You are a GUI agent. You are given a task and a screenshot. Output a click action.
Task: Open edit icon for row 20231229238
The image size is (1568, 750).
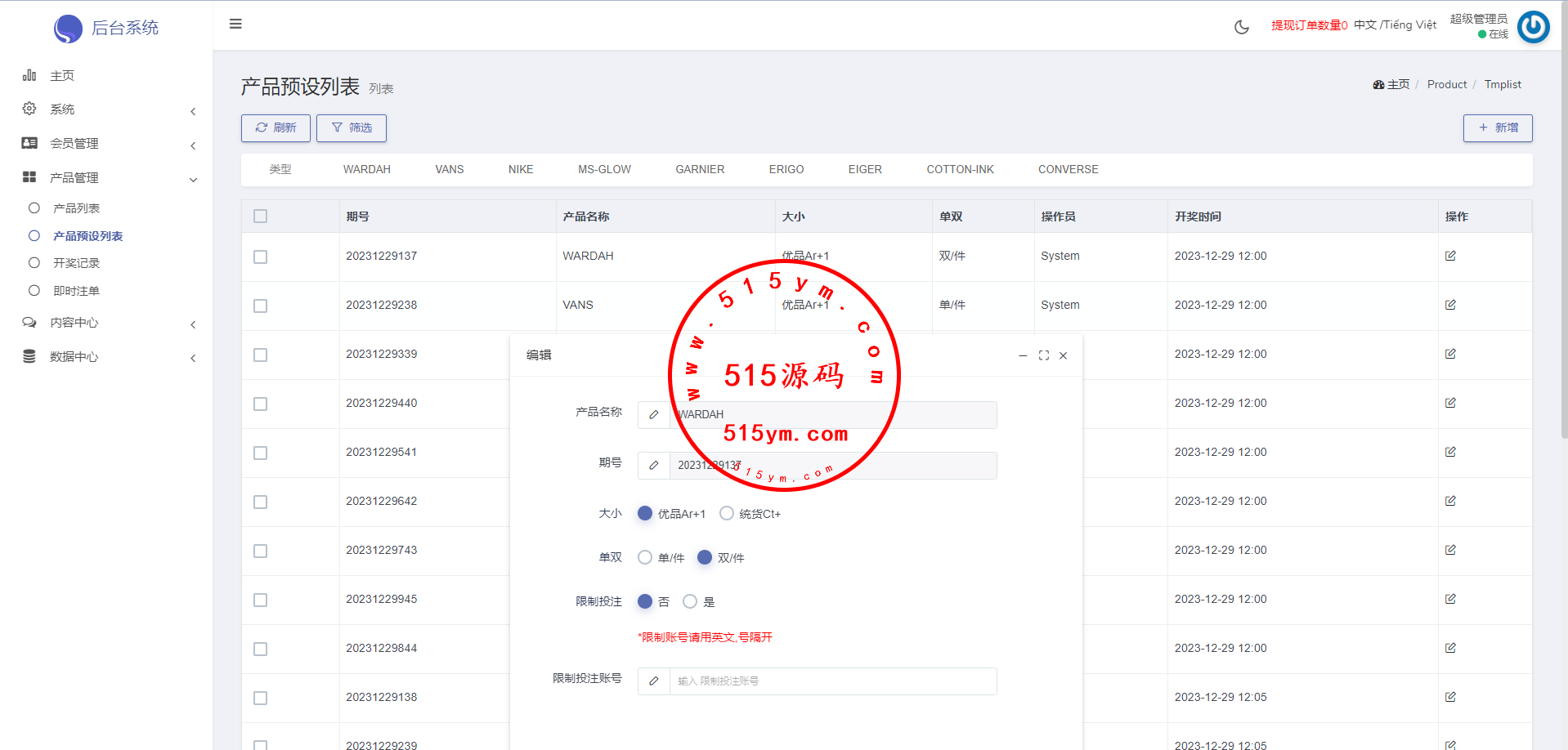1449,305
